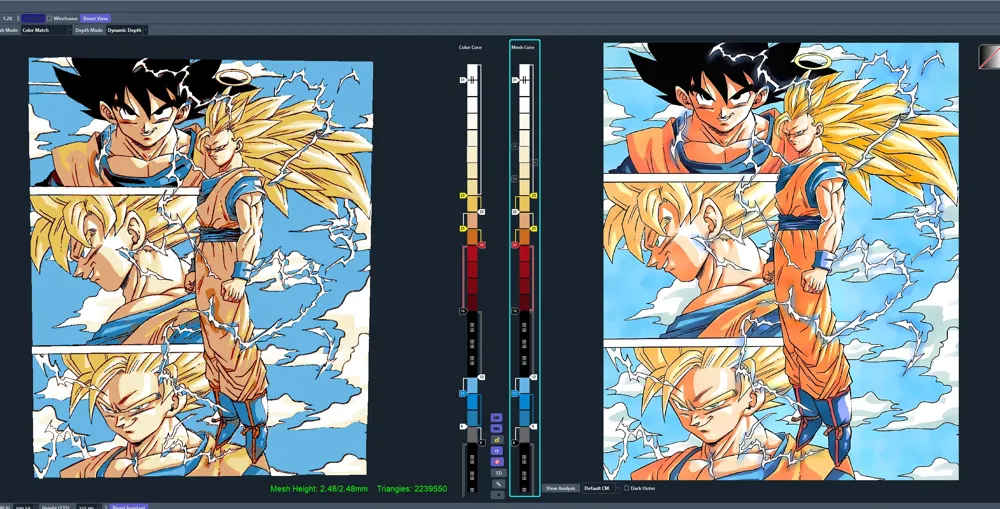1000x509 pixels.
Task: Open the Color Match mesh mode dropdown
Action: click(45, 30)
